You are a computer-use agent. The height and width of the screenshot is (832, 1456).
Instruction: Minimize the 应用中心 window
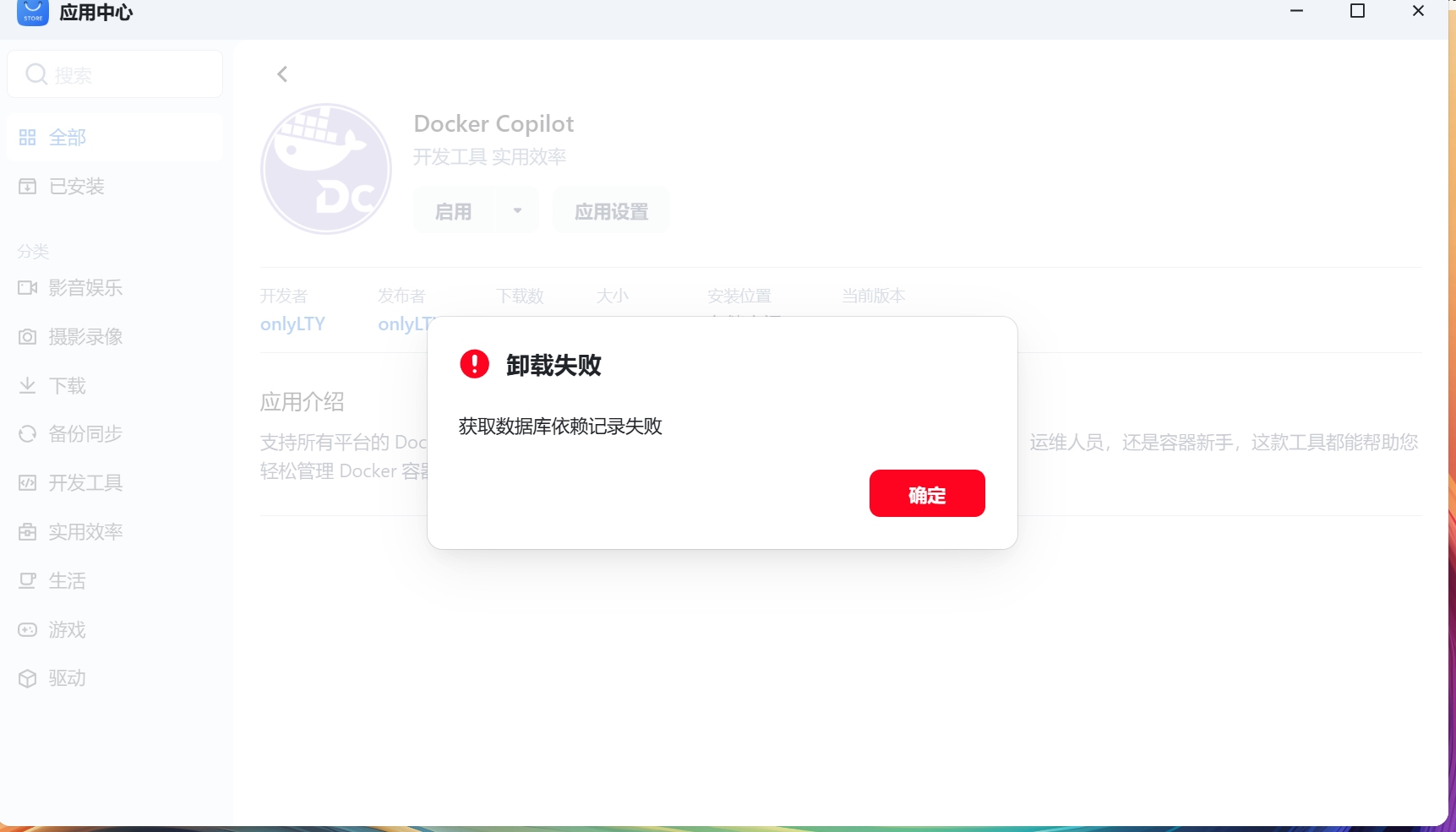[1296, 11]
